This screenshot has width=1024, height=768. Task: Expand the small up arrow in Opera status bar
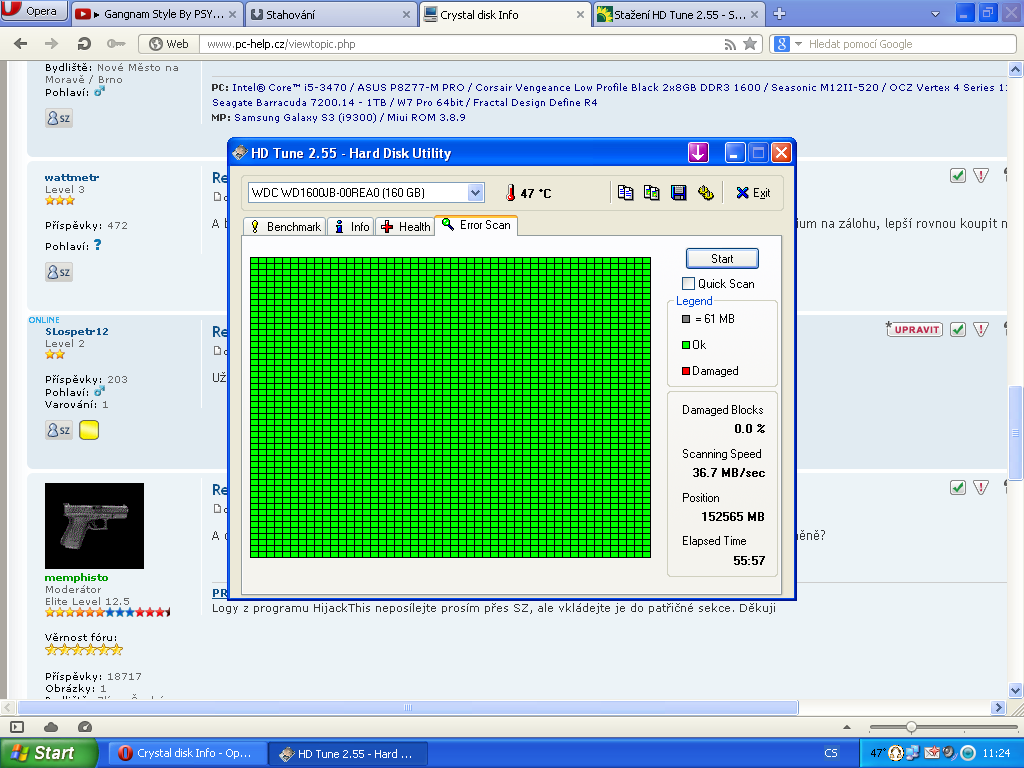click(x=847, y=727)
